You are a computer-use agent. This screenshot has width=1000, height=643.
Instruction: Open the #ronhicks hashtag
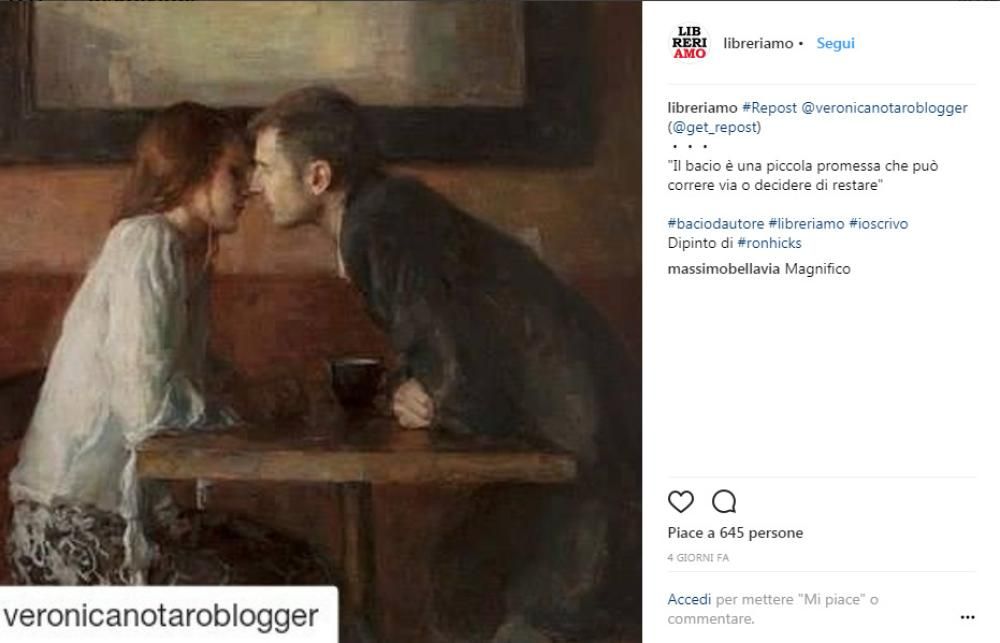(x=769, y=243)
